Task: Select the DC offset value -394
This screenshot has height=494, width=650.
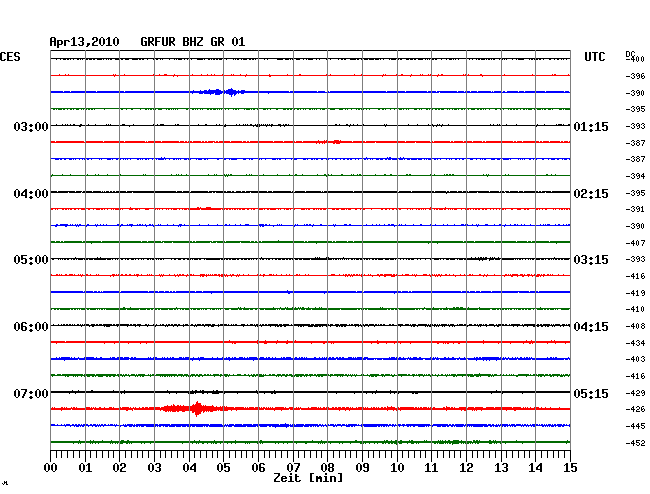Action: (635, 176)
